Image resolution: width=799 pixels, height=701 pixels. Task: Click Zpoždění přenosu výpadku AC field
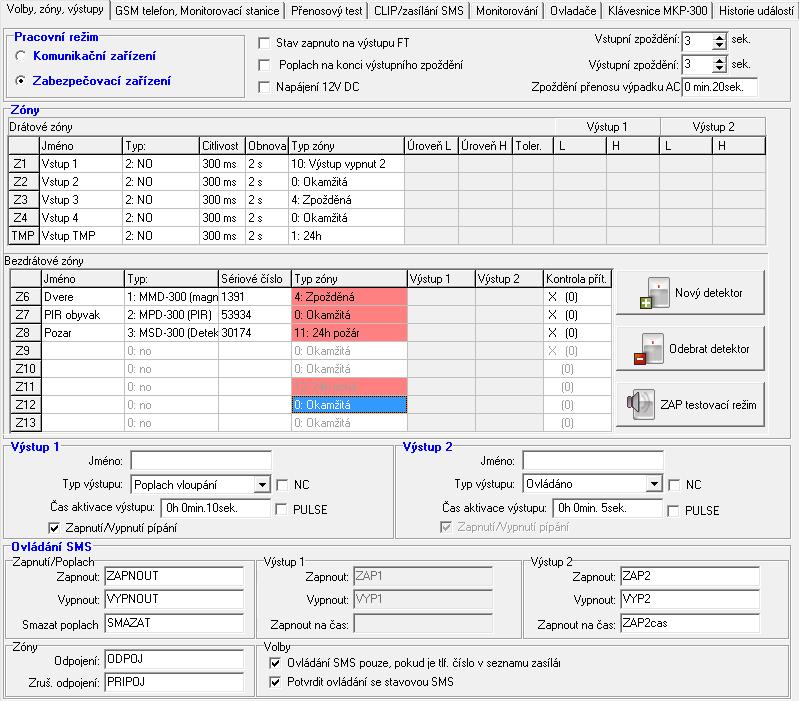tap(720, 87)
